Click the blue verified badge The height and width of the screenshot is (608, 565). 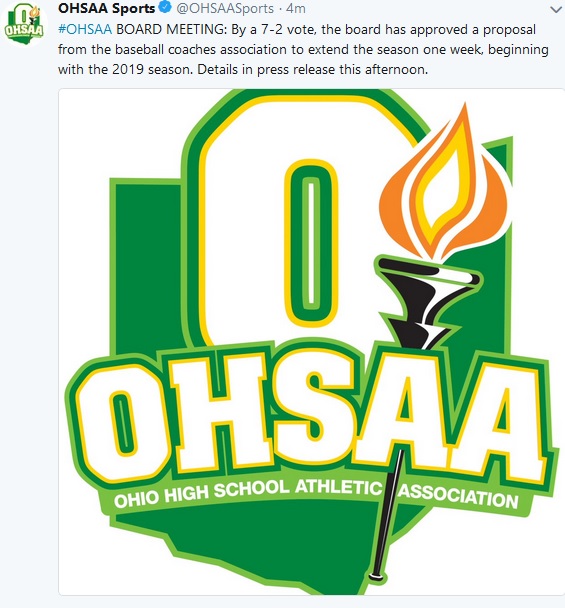[166, 8]
